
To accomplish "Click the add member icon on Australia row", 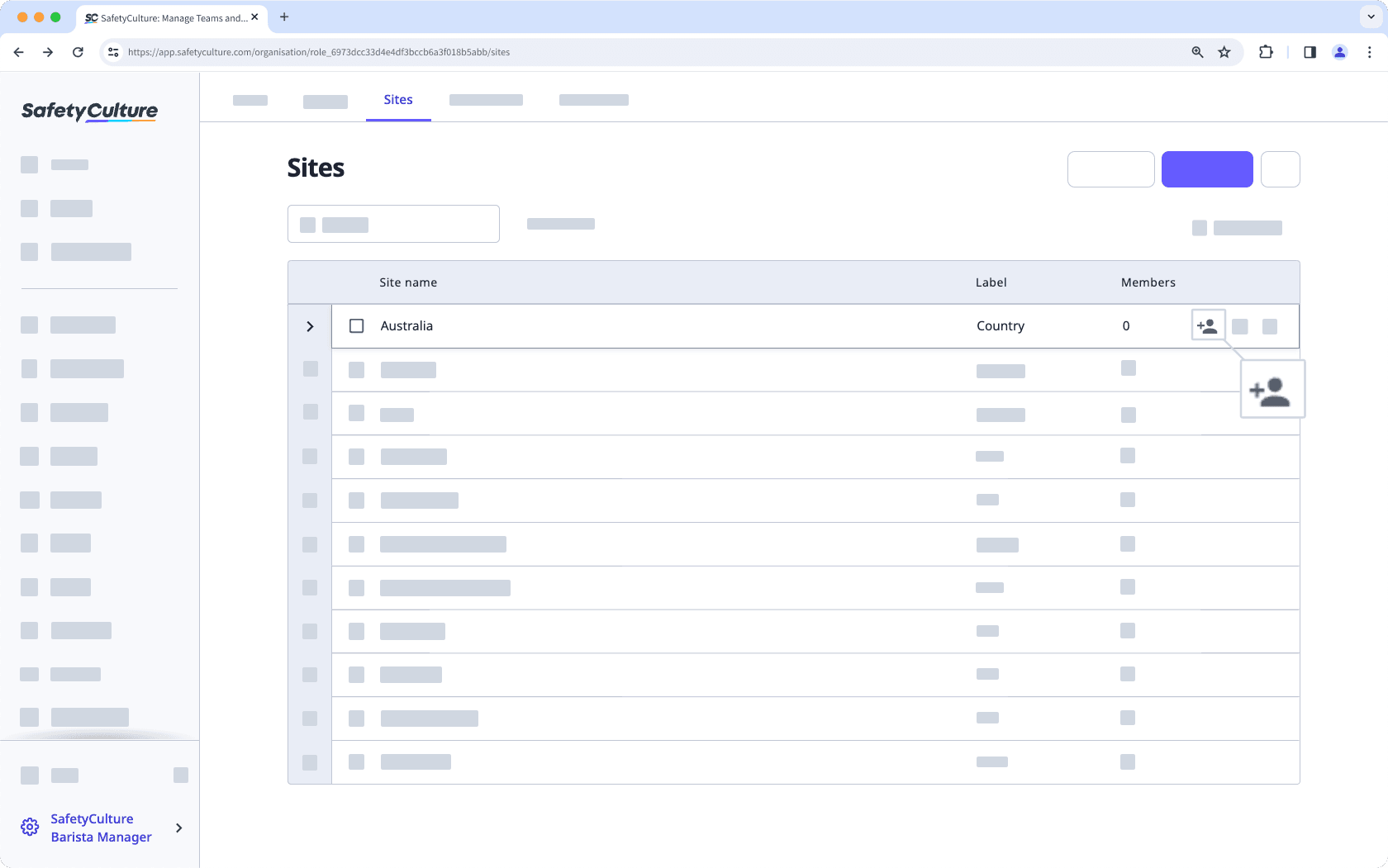I will coord(1207,325).
